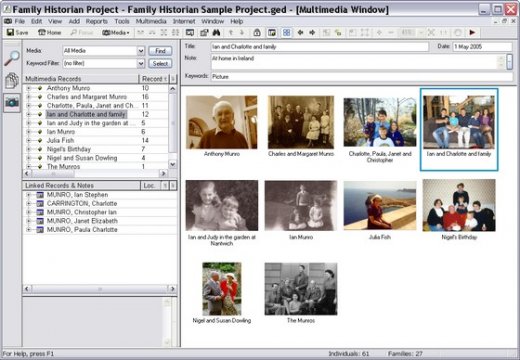Select the stacked pages sidebar icon

12,80
